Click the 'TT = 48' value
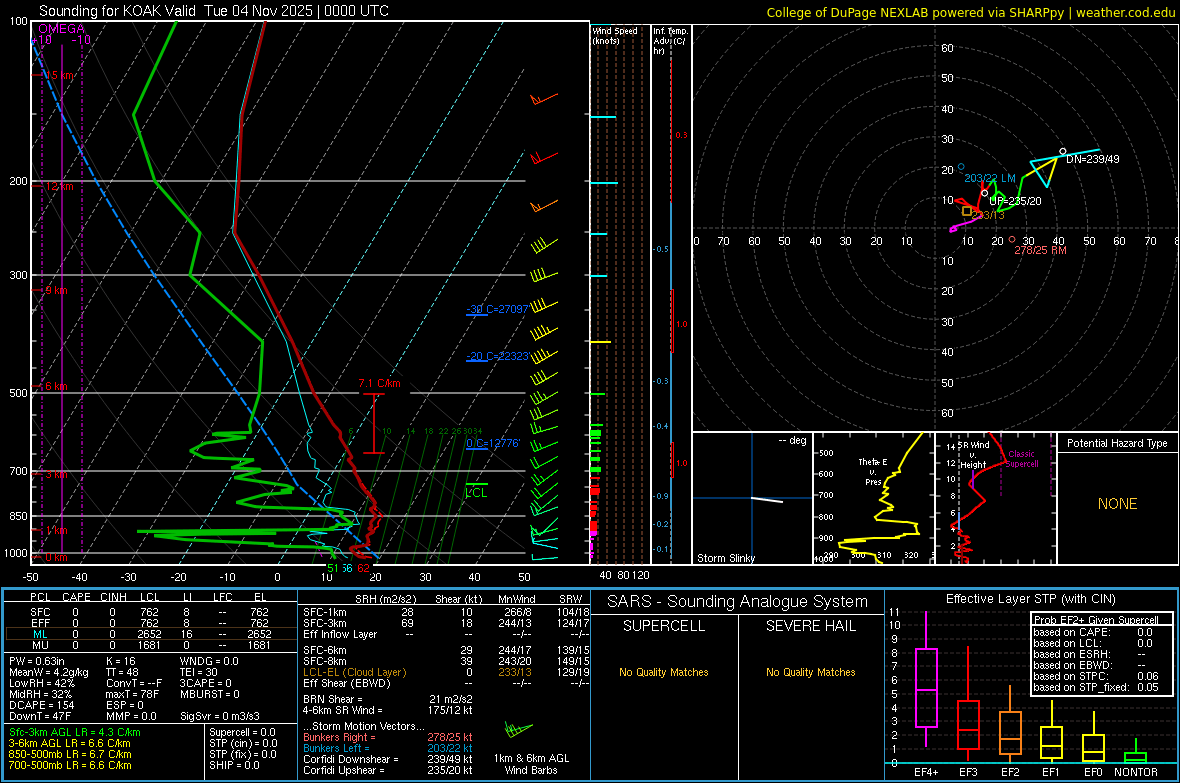The height and width of the screenshot is (783, 1180). pyautogui.click(x=122, y=672)
